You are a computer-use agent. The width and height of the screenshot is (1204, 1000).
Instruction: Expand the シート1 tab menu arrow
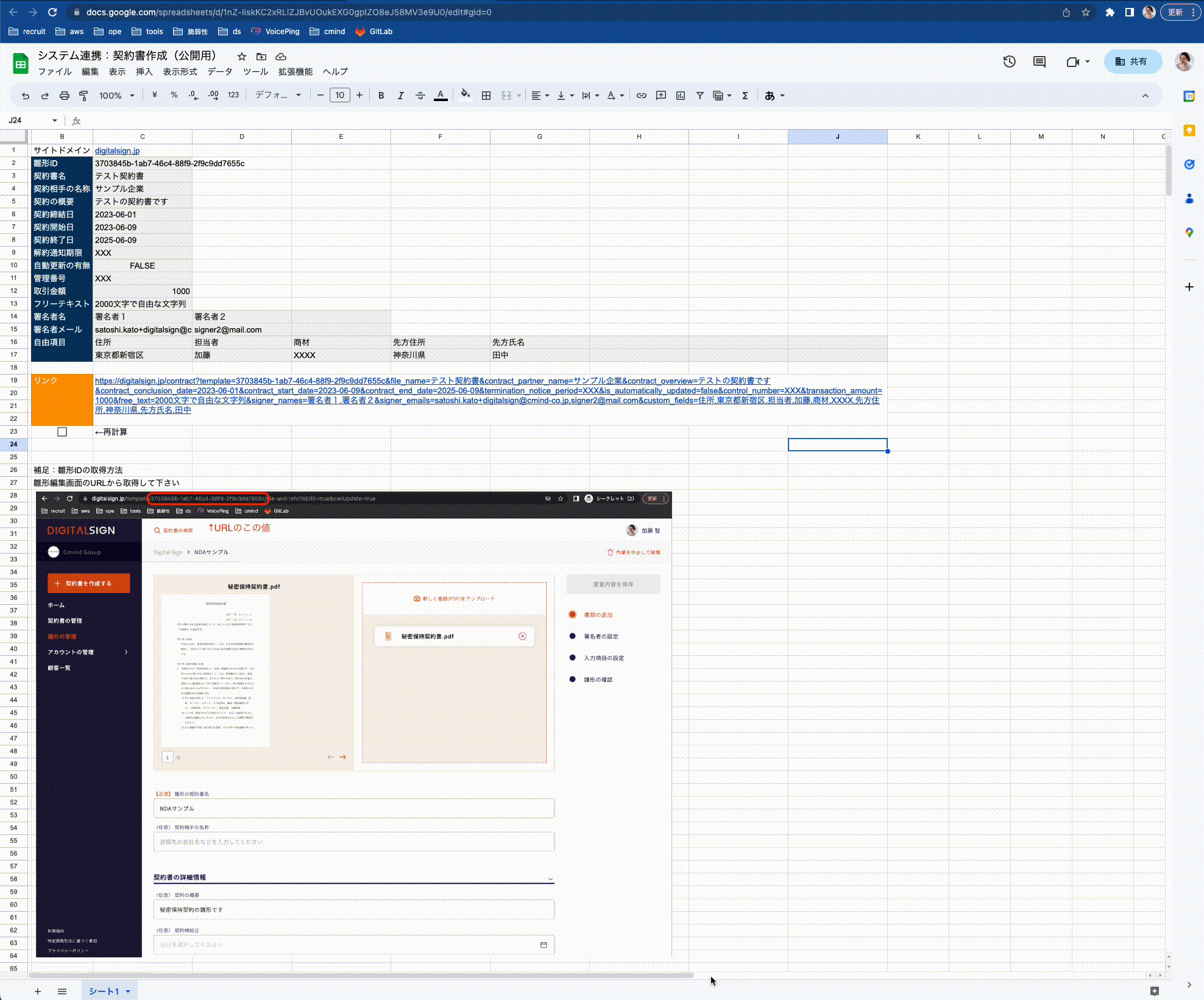(128, 991)
